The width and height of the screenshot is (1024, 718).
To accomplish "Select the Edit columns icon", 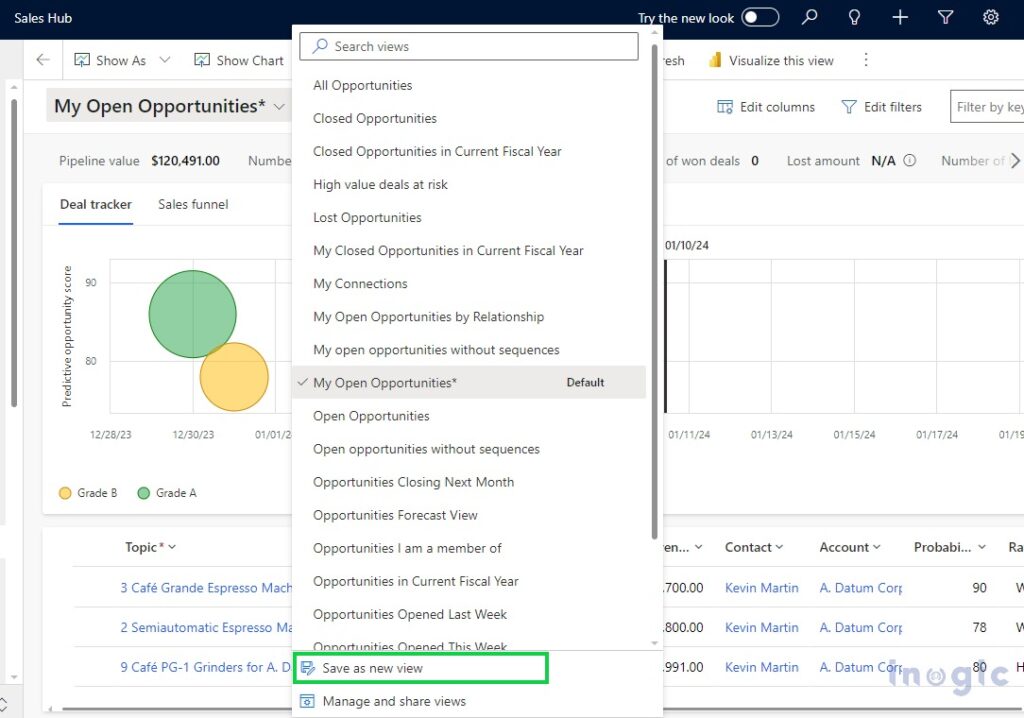I will point(726,106).
